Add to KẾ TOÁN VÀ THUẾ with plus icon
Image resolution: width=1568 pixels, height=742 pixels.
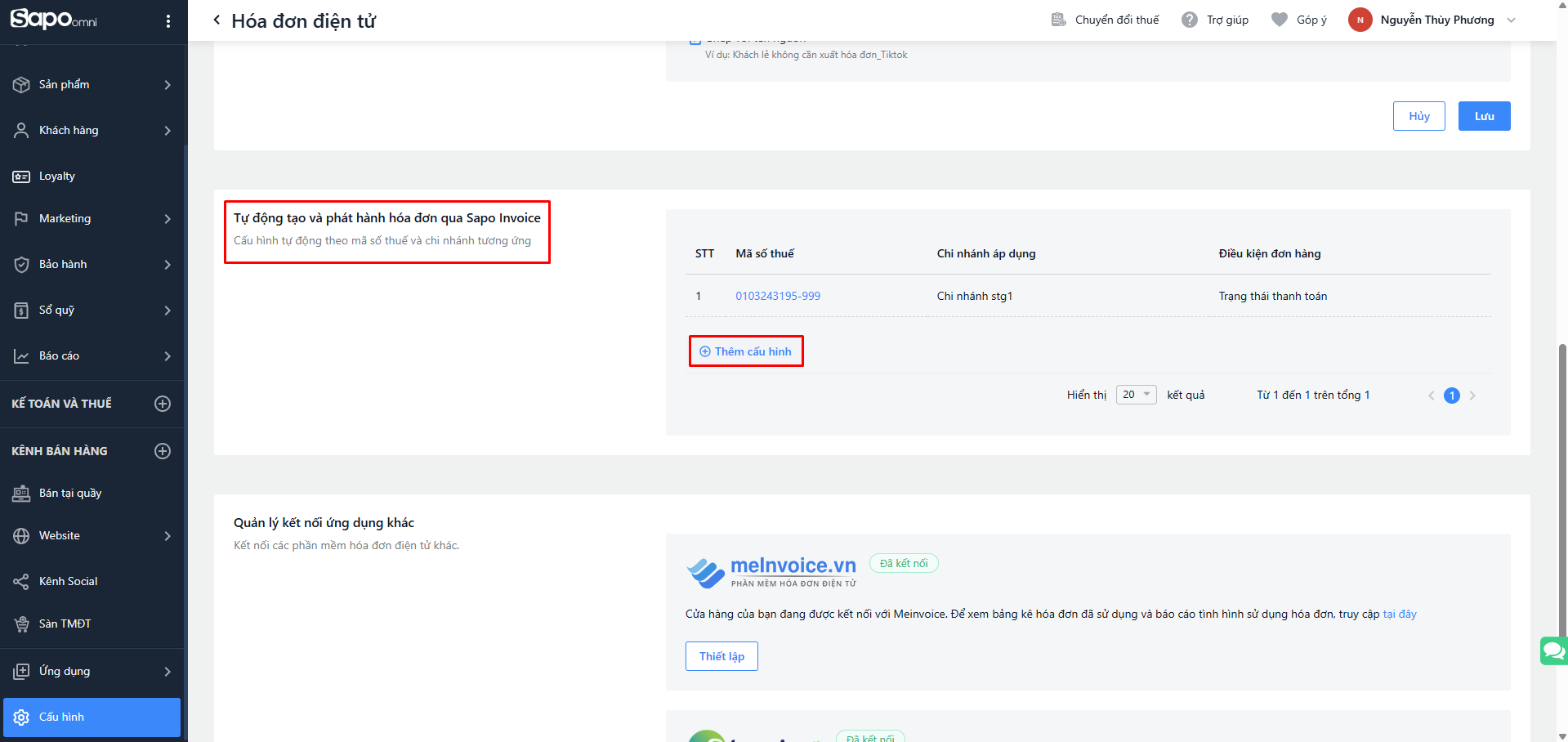163,404
